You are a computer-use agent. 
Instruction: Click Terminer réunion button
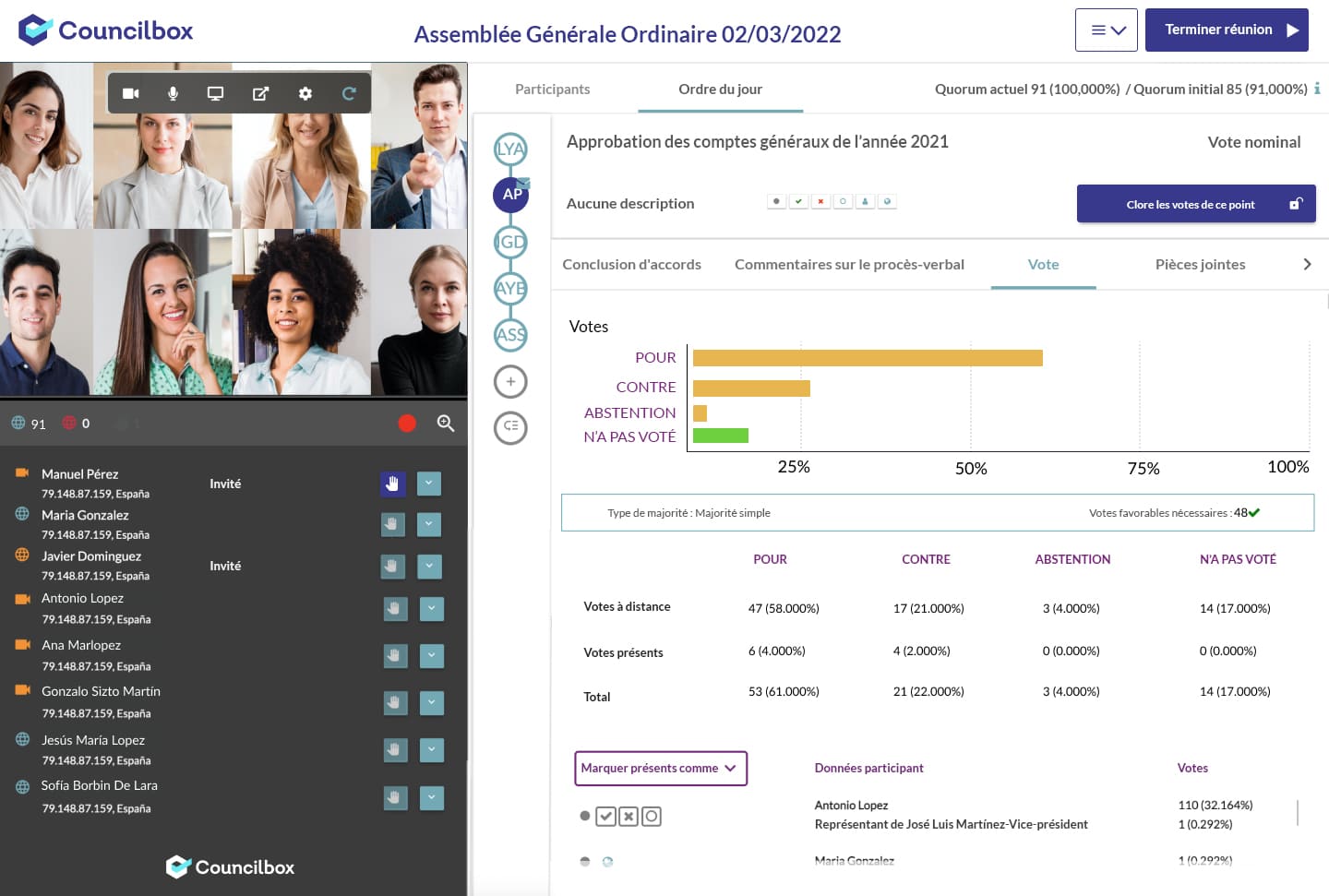[x=1227, y=30]
